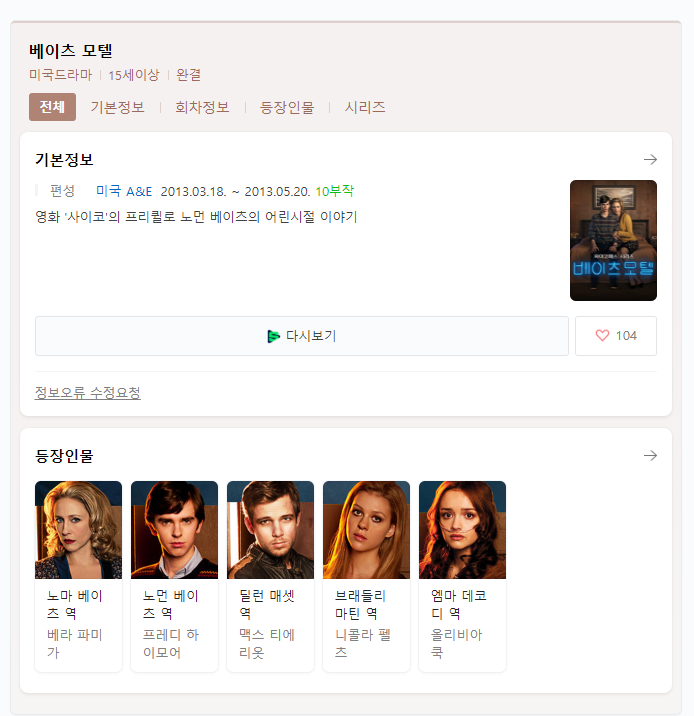Select the 딜런 매셋 character photo
This screenshot has height=716, width=694.
pyautogui.click(x=270, y=530)
